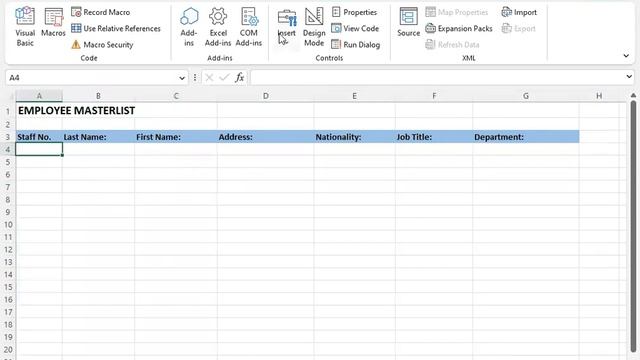Open COM Add-ins dialog
This screenshot has width=640, height=360.
pos(249,27)
